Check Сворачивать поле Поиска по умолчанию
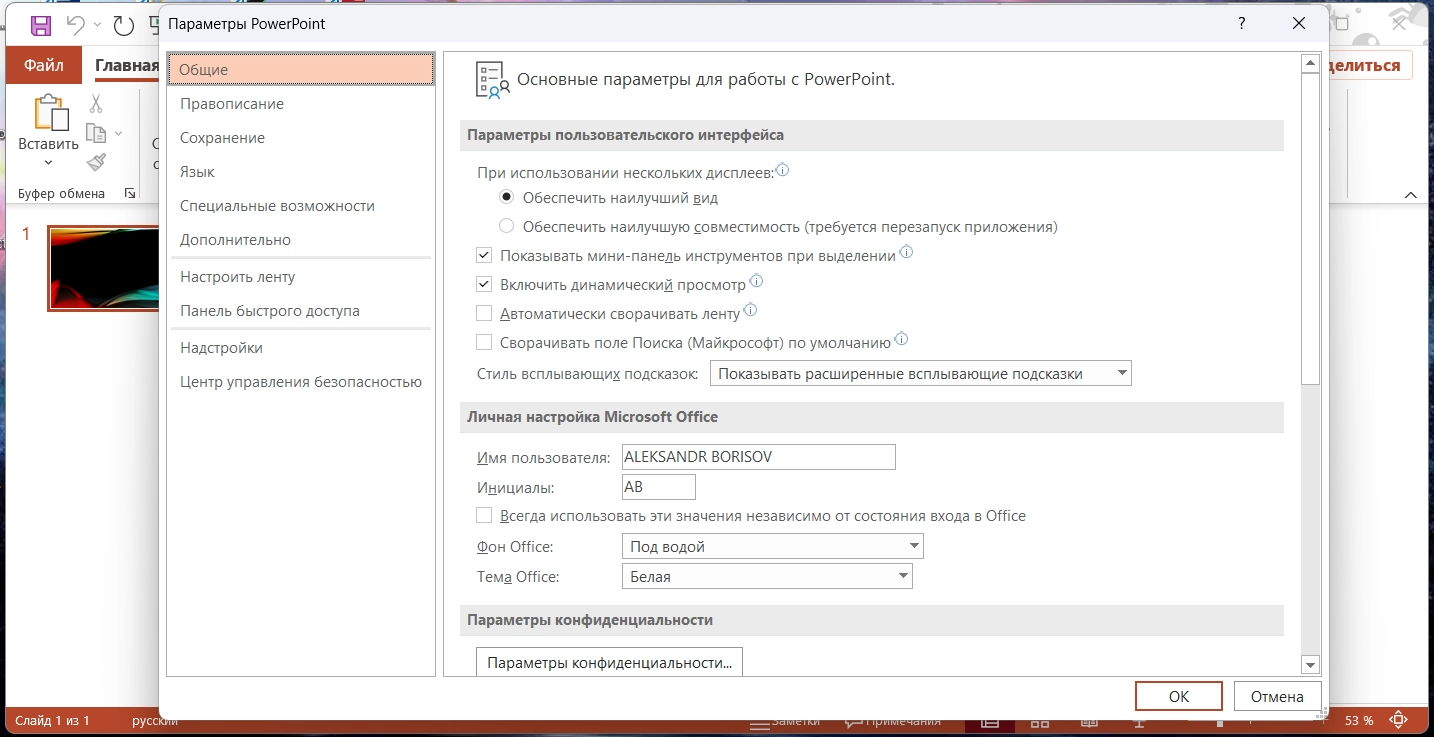Viewport: 1434px width, 737px height. 484,343
